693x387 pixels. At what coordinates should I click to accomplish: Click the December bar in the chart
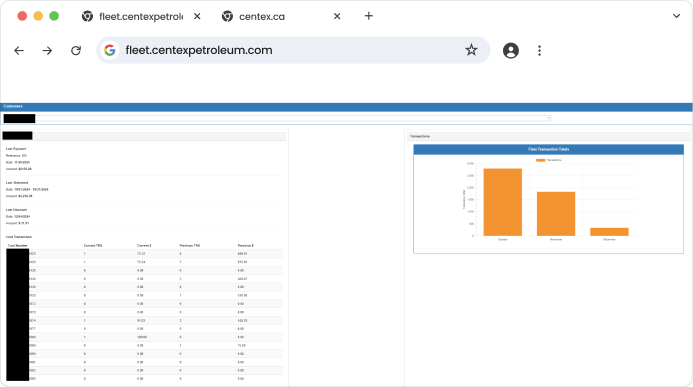point(609,232)
